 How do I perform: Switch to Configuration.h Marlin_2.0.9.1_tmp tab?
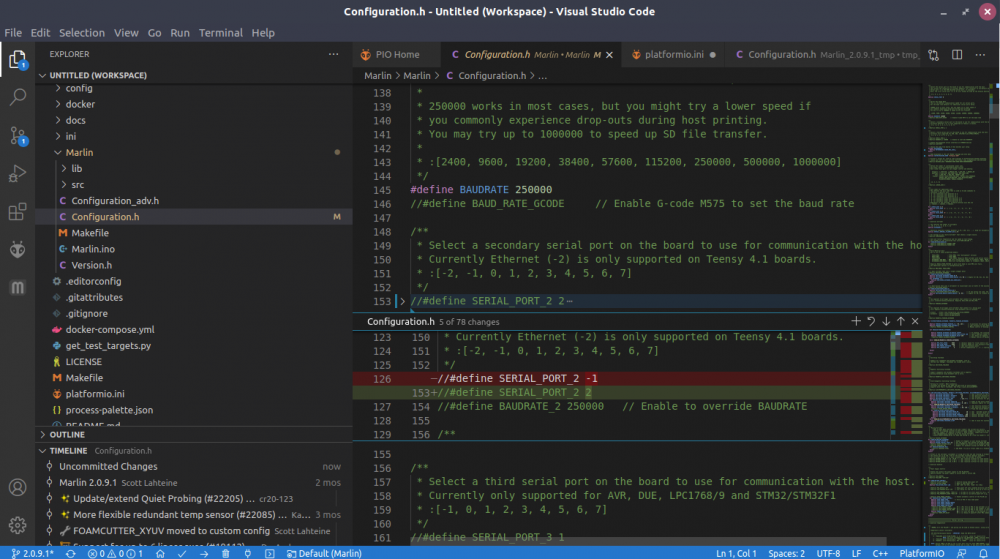click(825, 55)
